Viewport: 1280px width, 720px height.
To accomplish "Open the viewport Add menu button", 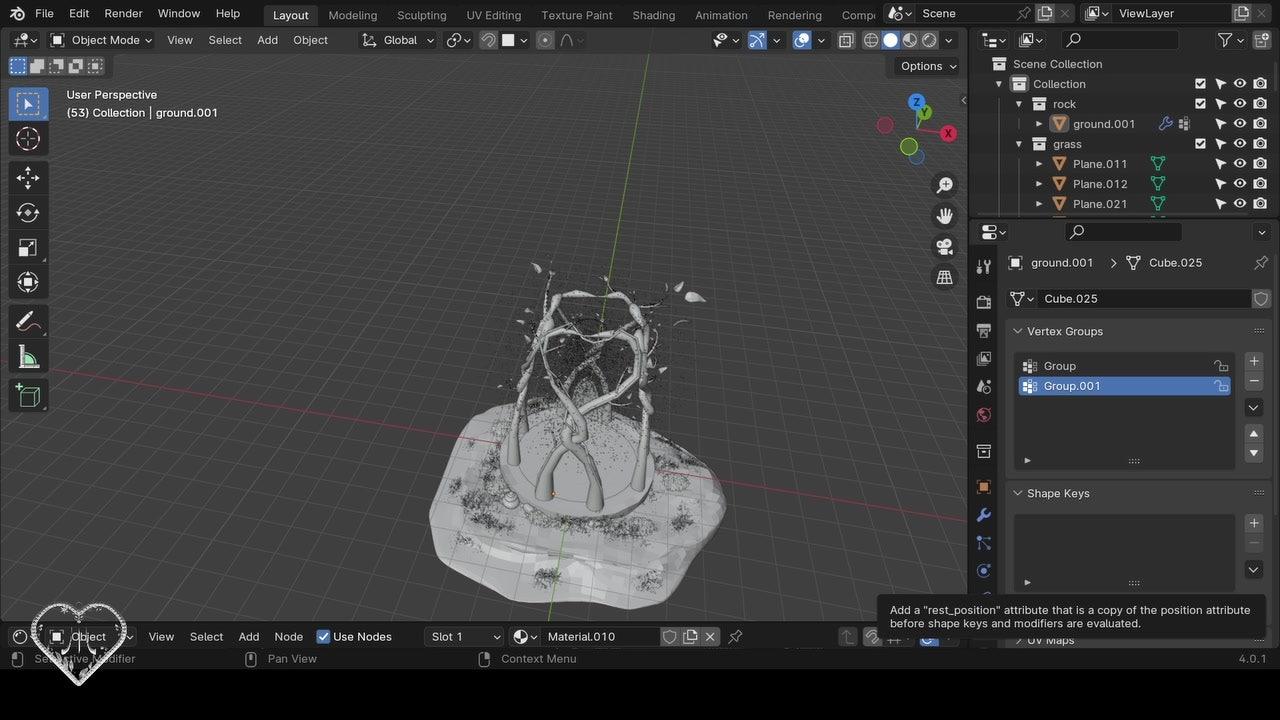I will [267, 40].
